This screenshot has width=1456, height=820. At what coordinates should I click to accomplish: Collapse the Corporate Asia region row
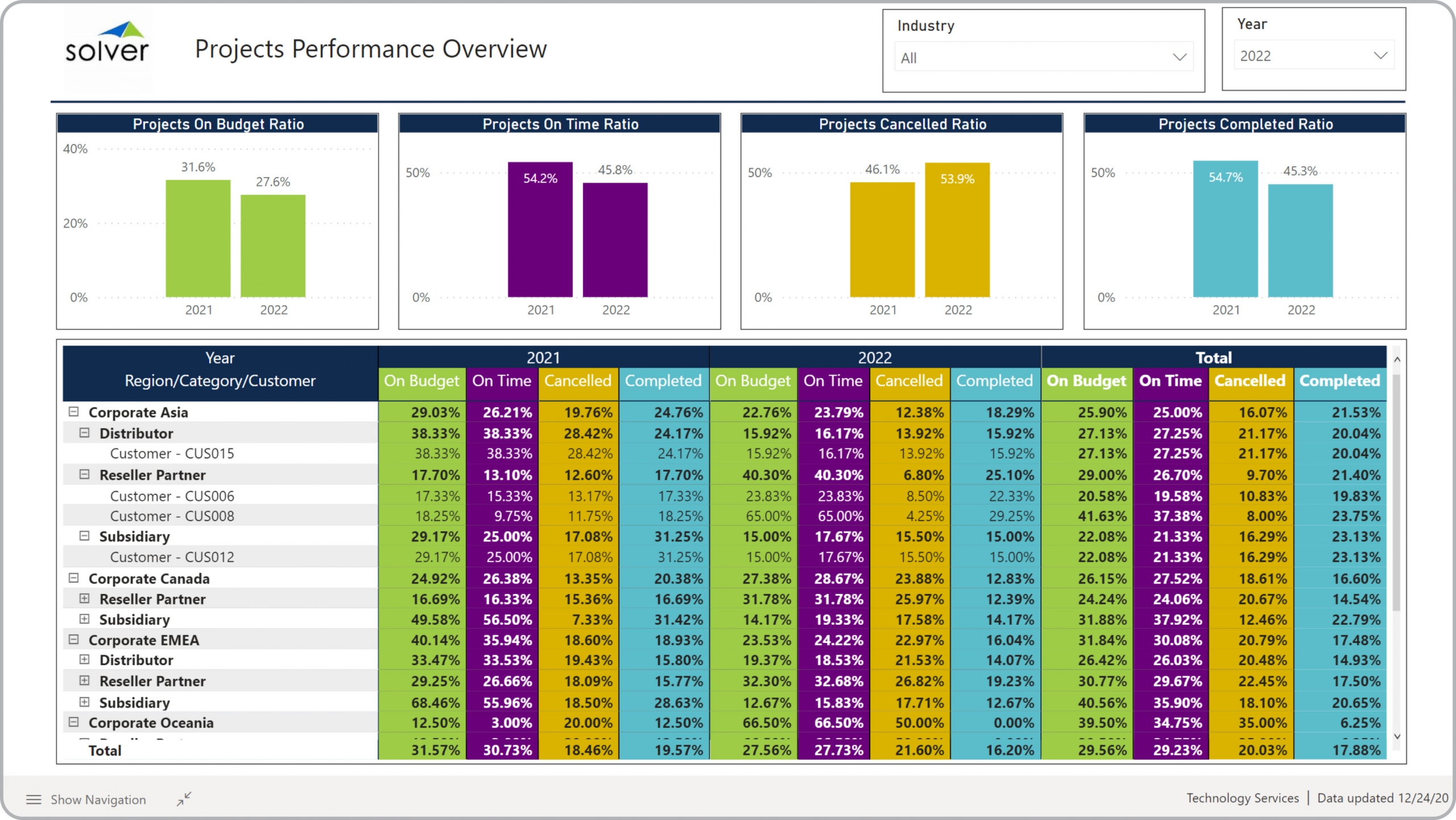73,411
